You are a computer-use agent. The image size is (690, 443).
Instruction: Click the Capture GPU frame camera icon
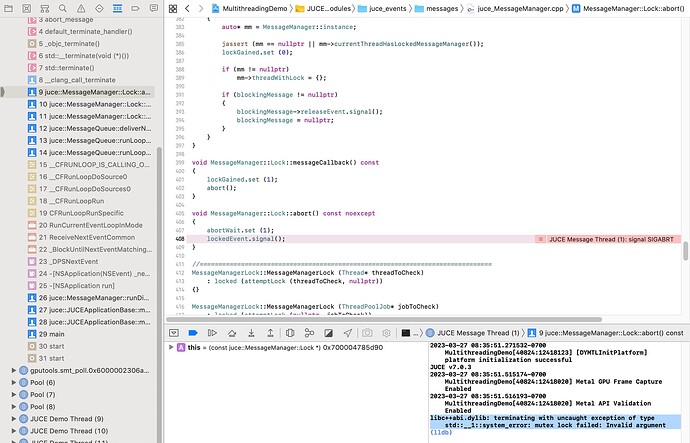click(367, 333)
